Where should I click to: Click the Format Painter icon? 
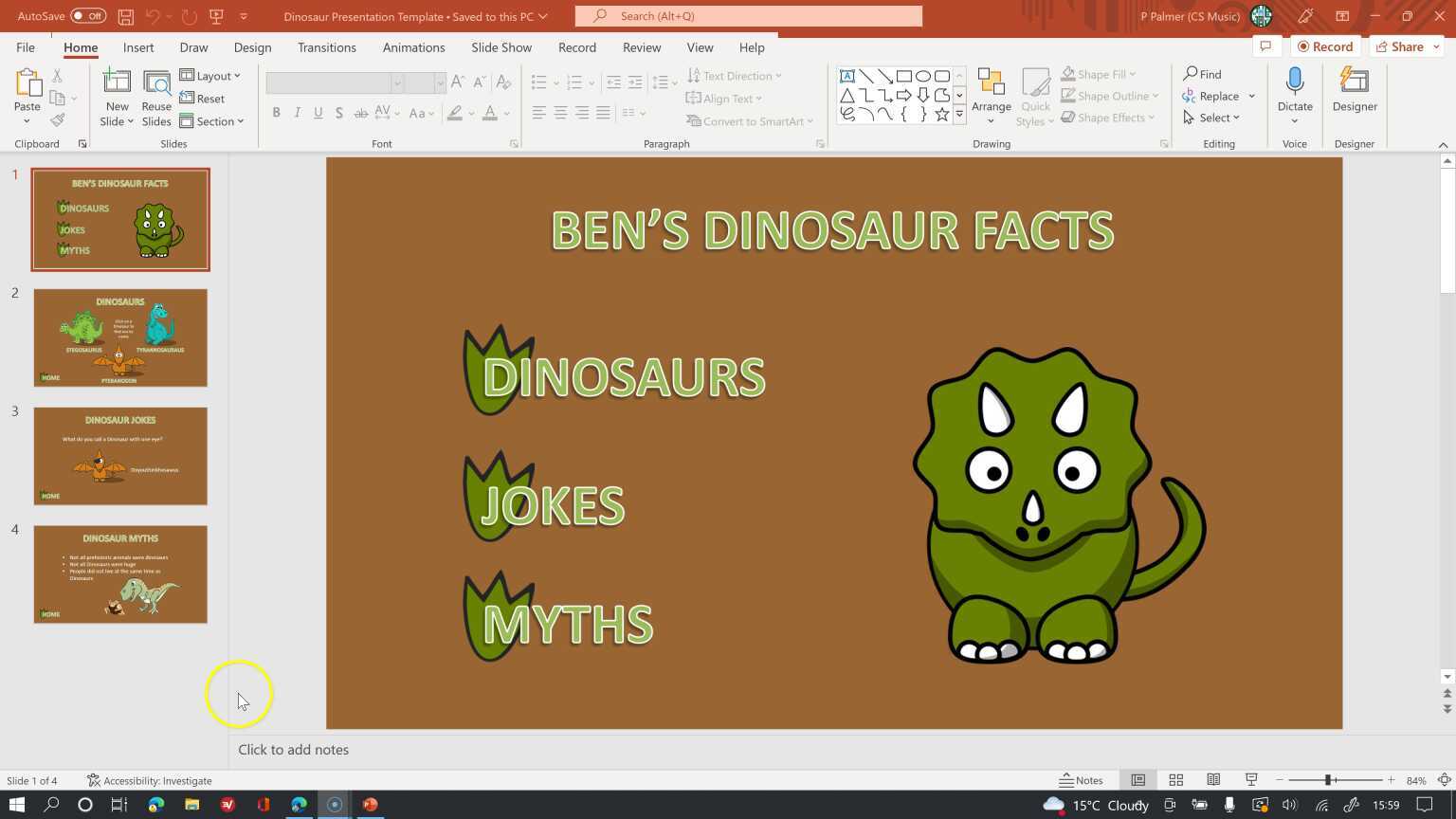pos(57,118)
